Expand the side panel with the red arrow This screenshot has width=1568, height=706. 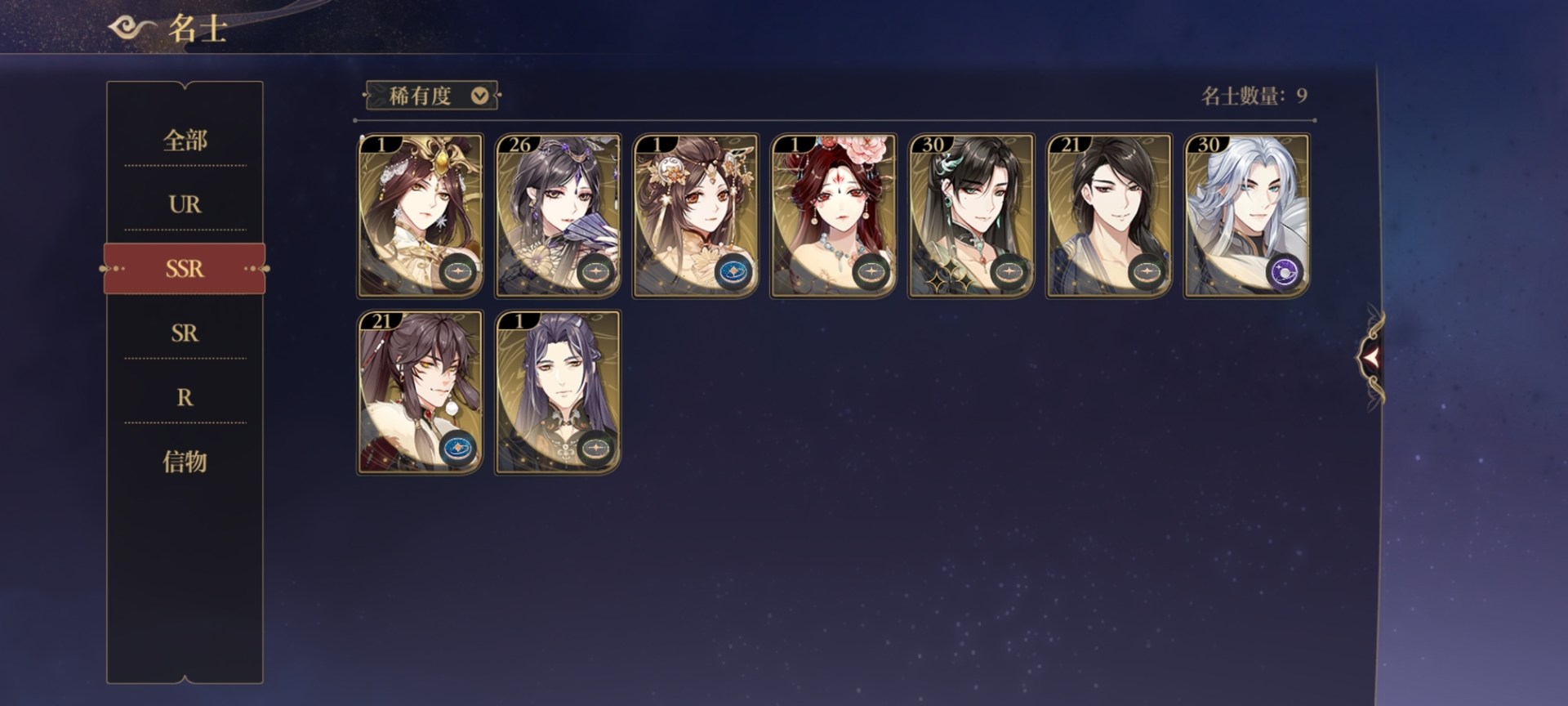1370,357
